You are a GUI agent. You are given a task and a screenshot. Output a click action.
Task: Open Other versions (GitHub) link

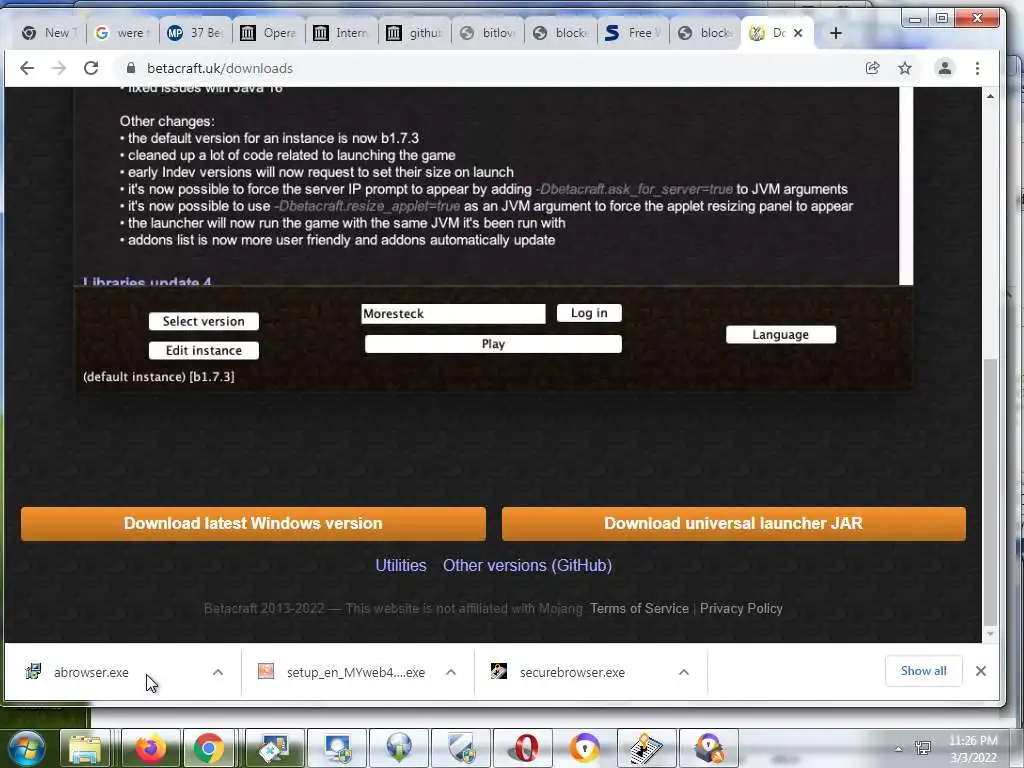pos(527,566)
